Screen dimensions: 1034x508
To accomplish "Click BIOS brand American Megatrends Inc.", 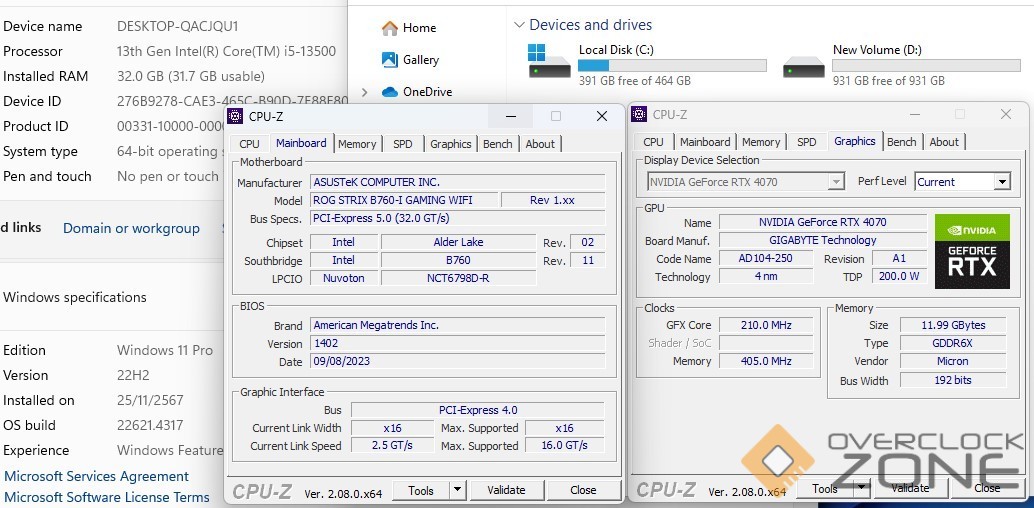I will point(458,325).
